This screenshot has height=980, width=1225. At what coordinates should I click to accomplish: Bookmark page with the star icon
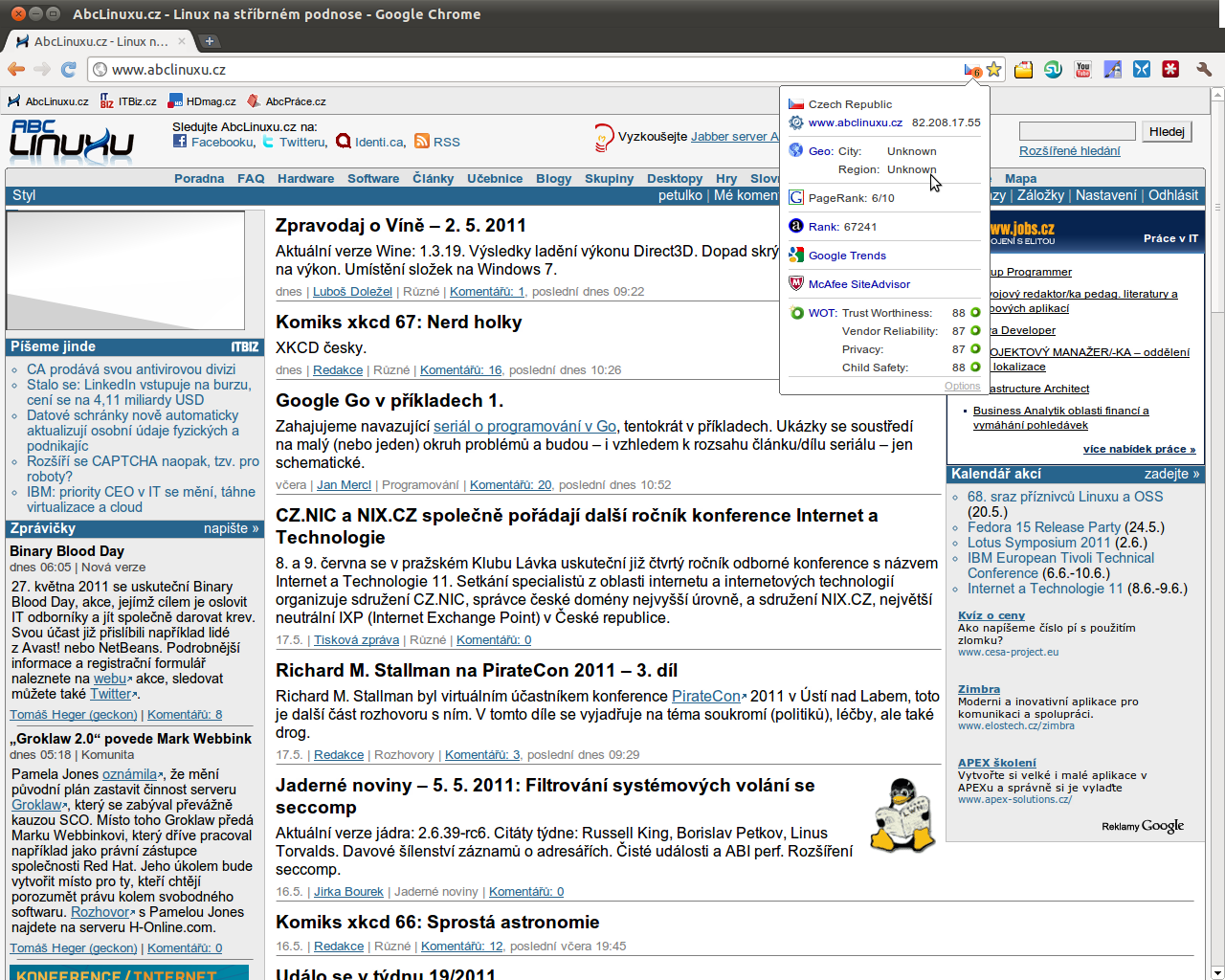click(x=994, y=69)
